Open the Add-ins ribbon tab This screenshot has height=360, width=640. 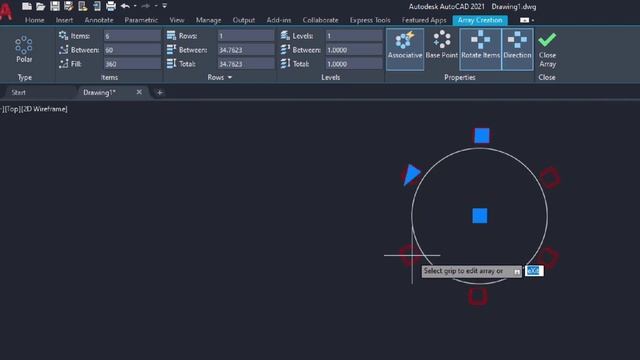[x=279, y=20]
